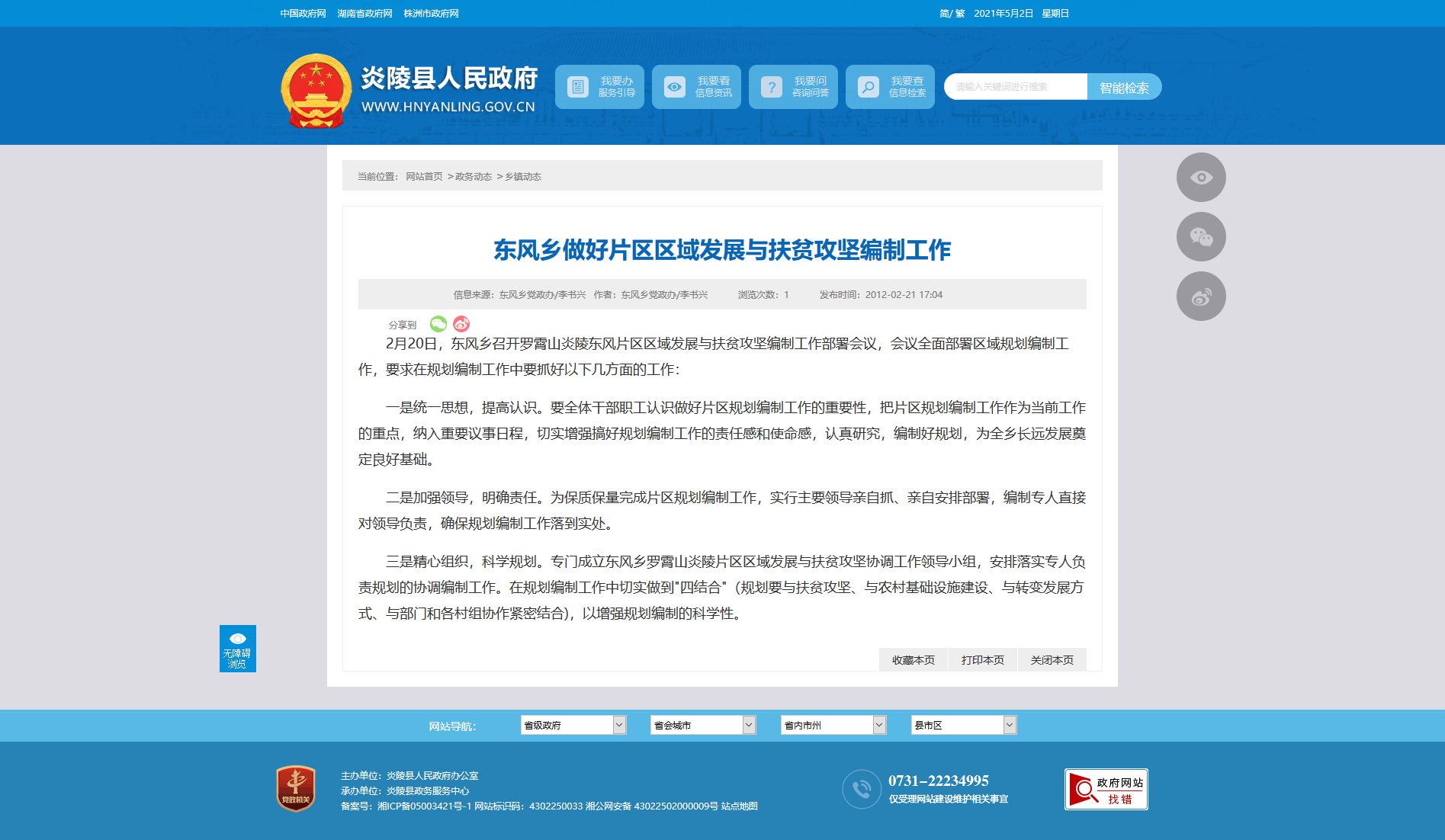1445x840 pixels.
Task: Open the gray Weibo sidebar icon
Action: pyautogui.click(x=1201, y=297)
